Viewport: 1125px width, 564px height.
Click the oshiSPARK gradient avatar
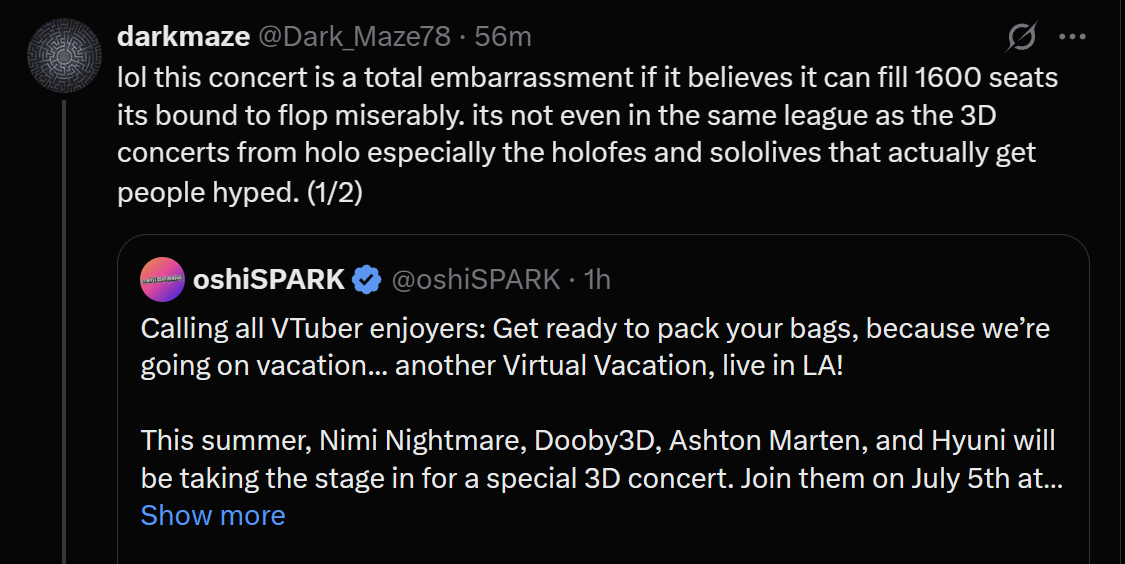[162, 280]
